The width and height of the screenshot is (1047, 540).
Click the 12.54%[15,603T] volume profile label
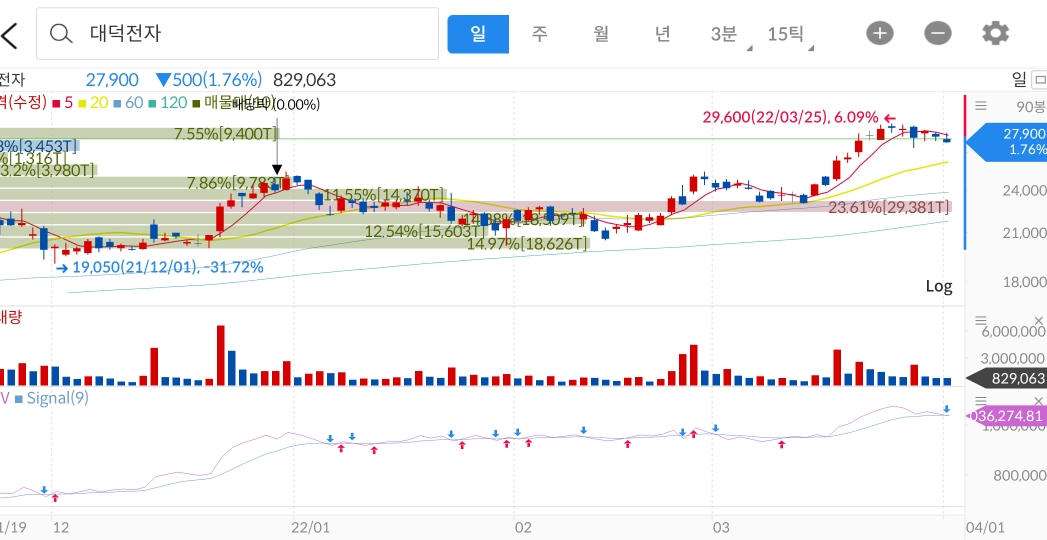pos(425,232)
